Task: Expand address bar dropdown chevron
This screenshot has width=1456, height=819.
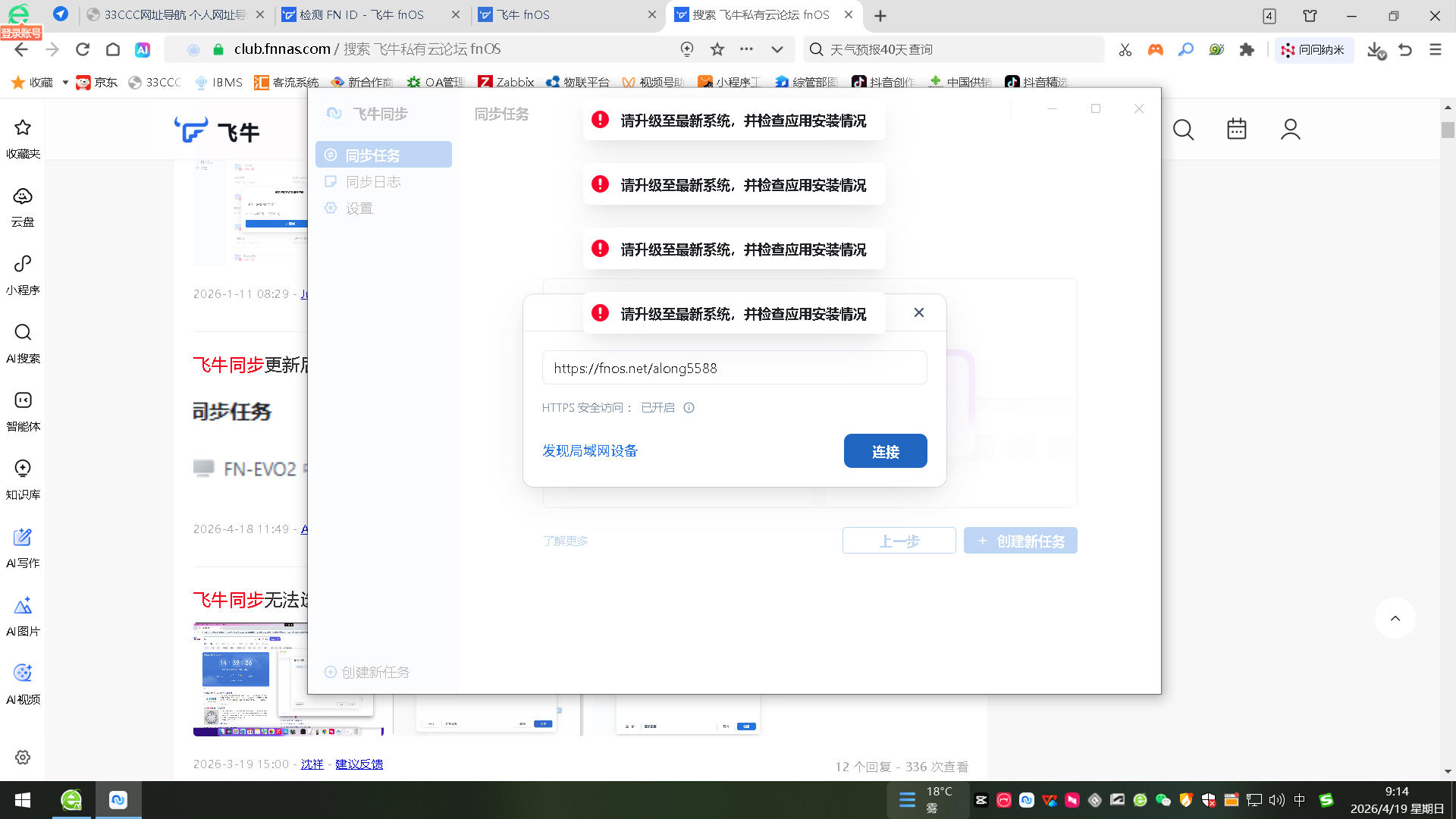Action: click(777, 49)
